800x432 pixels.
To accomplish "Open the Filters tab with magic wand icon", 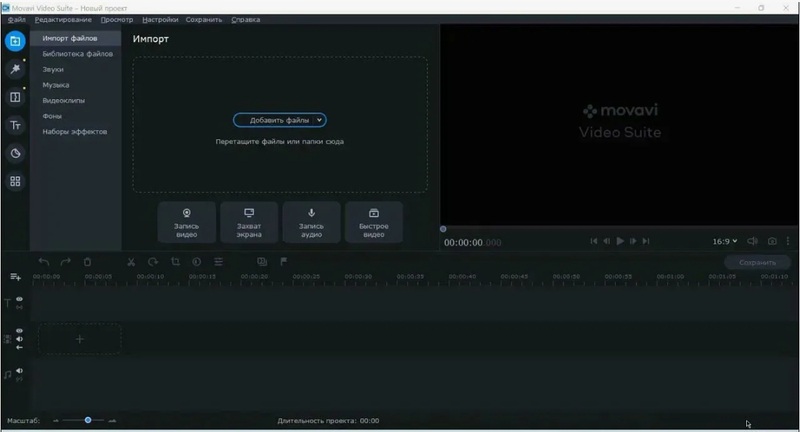I will pyautogui.click(x=15, y=69).
